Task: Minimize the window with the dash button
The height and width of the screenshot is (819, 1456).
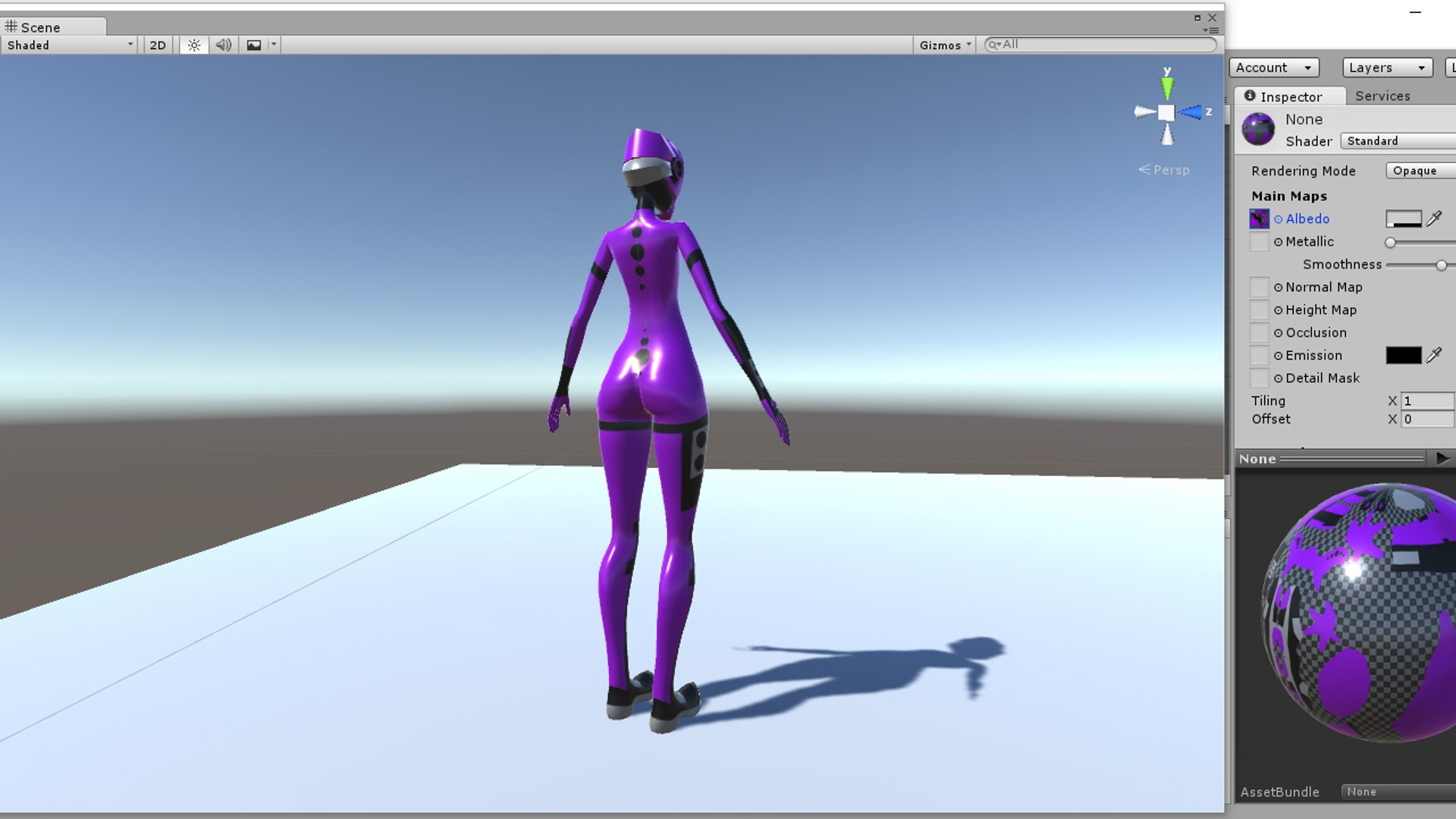Action: pos(1415,12)
